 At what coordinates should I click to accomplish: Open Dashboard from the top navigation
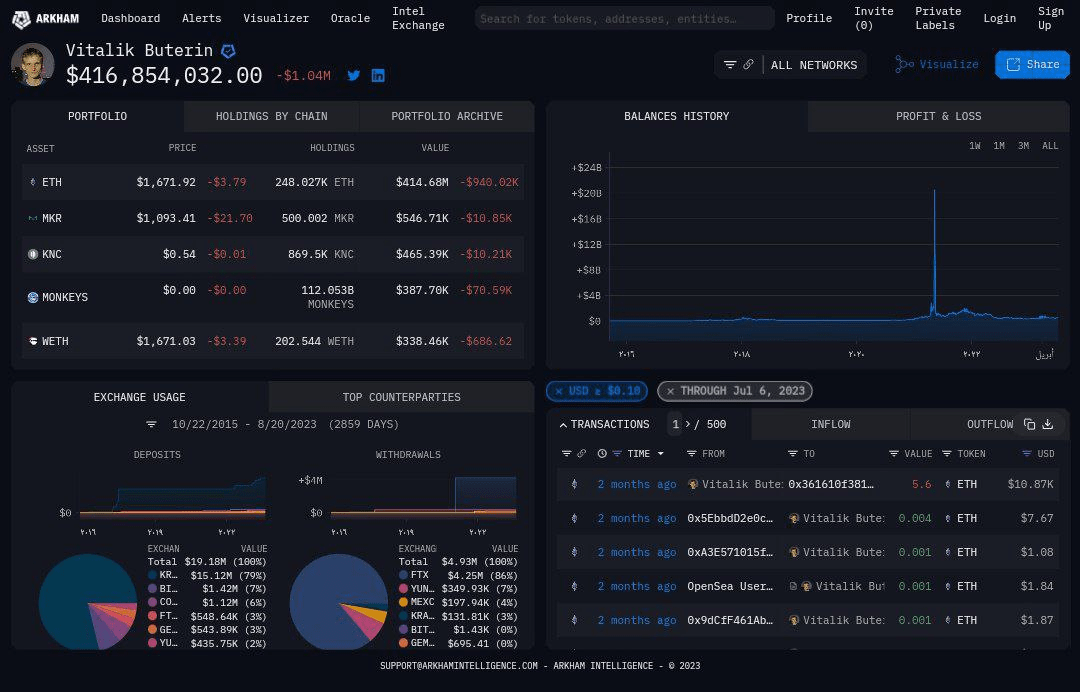pos(130,19)
